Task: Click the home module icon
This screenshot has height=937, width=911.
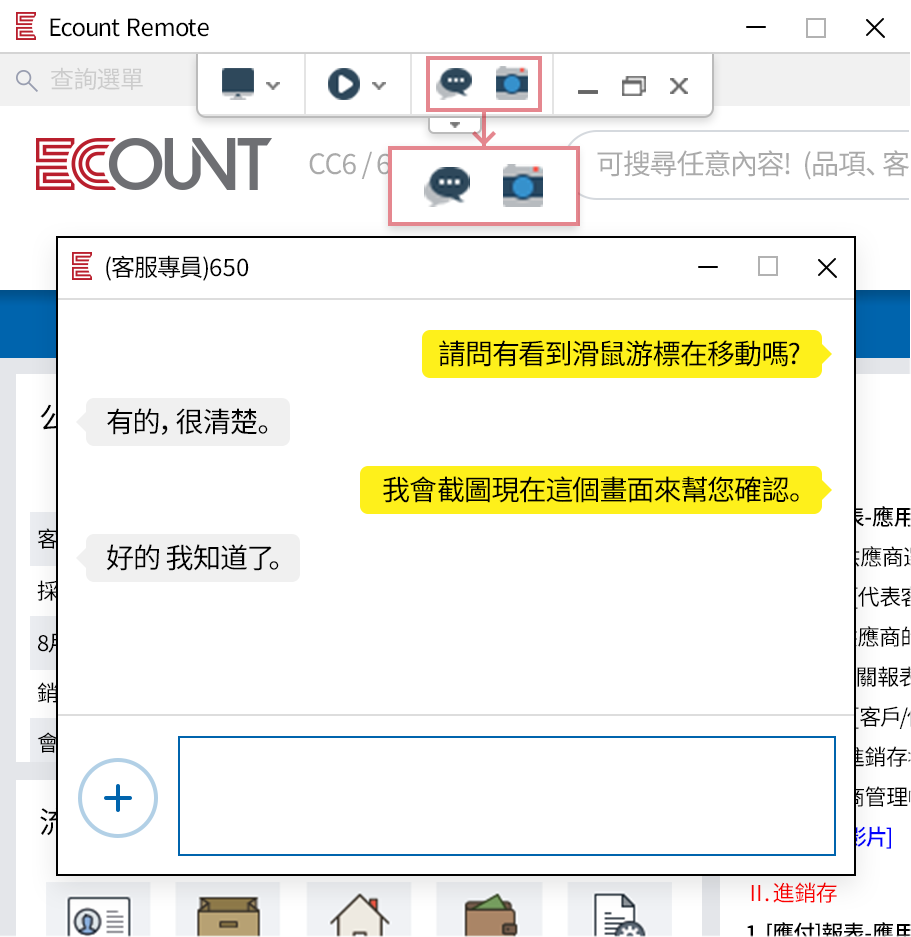Action: (358, 912)
